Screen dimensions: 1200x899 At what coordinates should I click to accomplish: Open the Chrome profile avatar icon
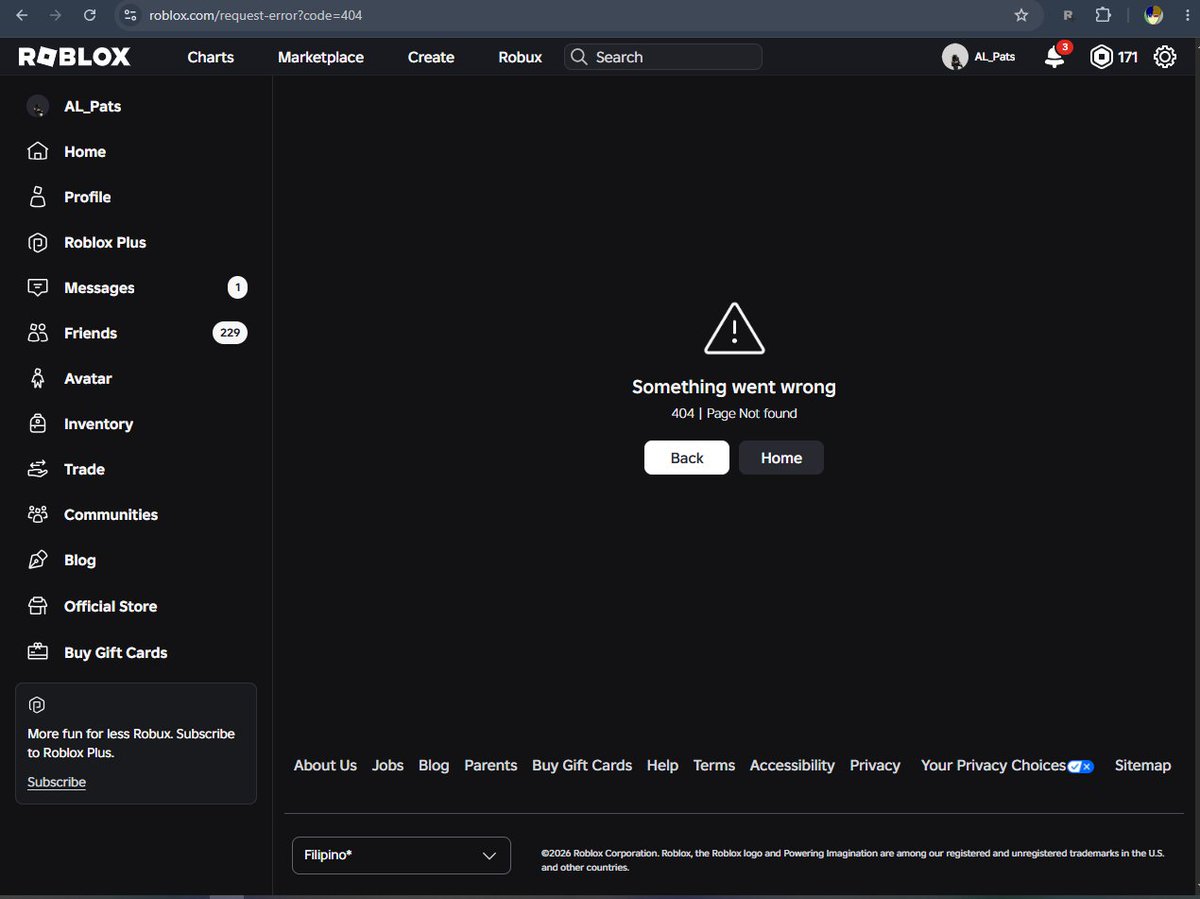[x=1154, y=15]
